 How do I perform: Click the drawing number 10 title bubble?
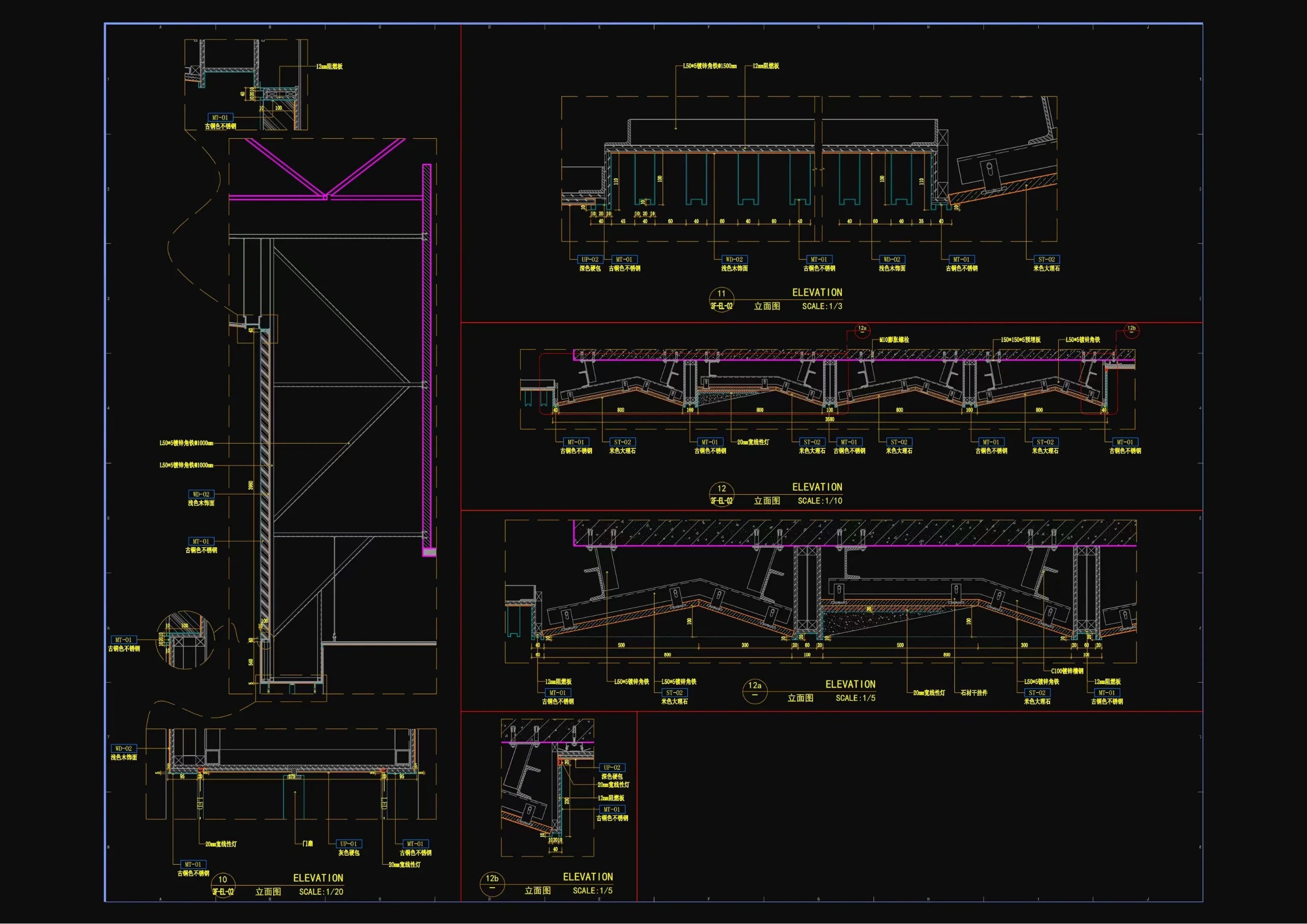click(x=223, y=885)
